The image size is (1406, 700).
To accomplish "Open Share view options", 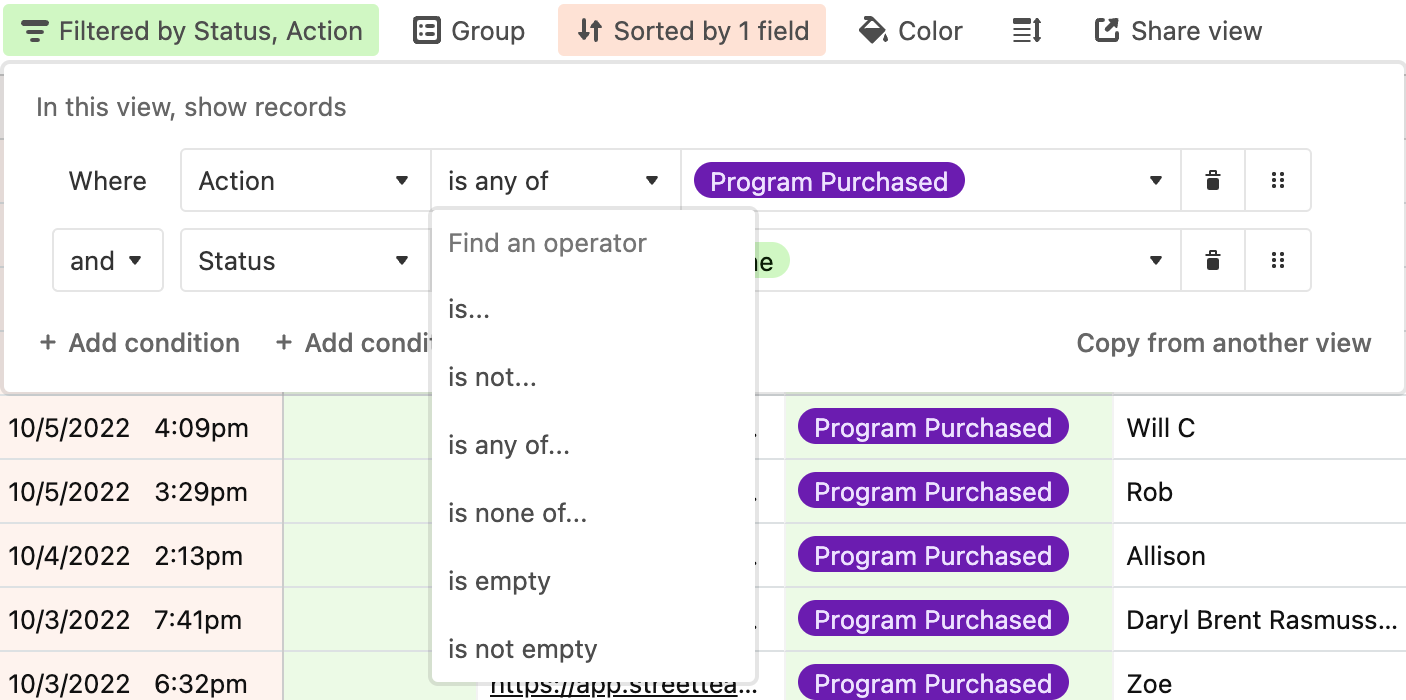I will (x=1178, y=31).
